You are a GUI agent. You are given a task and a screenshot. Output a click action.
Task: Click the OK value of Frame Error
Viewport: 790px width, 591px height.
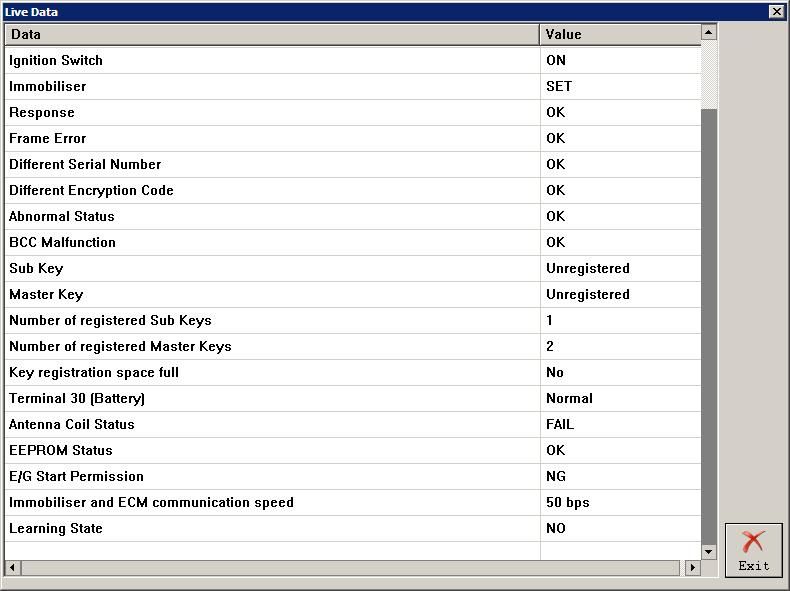click(x=555, y=139)
